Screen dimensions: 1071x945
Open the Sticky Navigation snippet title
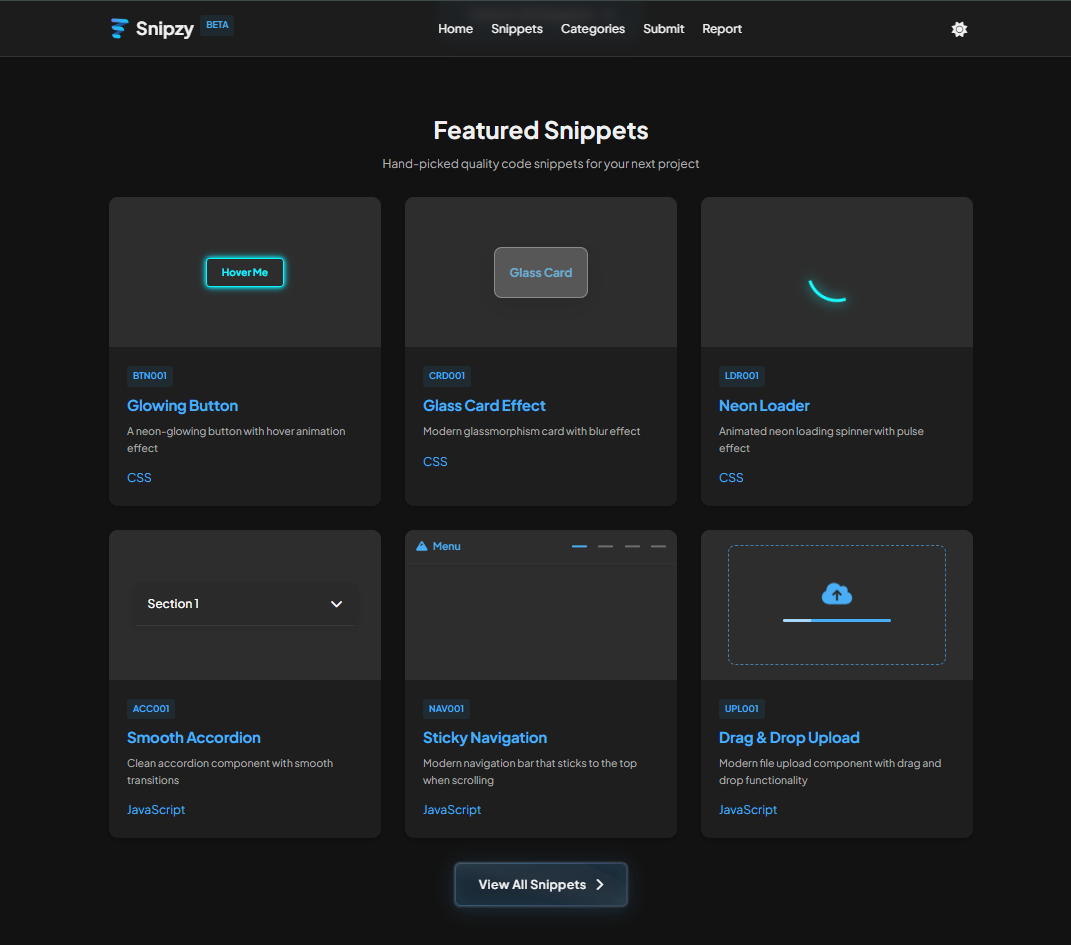point(485,737)
